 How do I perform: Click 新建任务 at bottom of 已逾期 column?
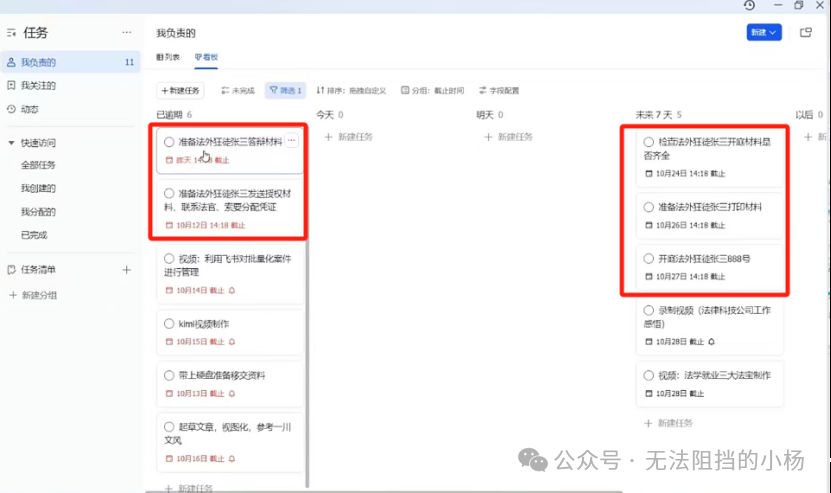coord(189,488)
